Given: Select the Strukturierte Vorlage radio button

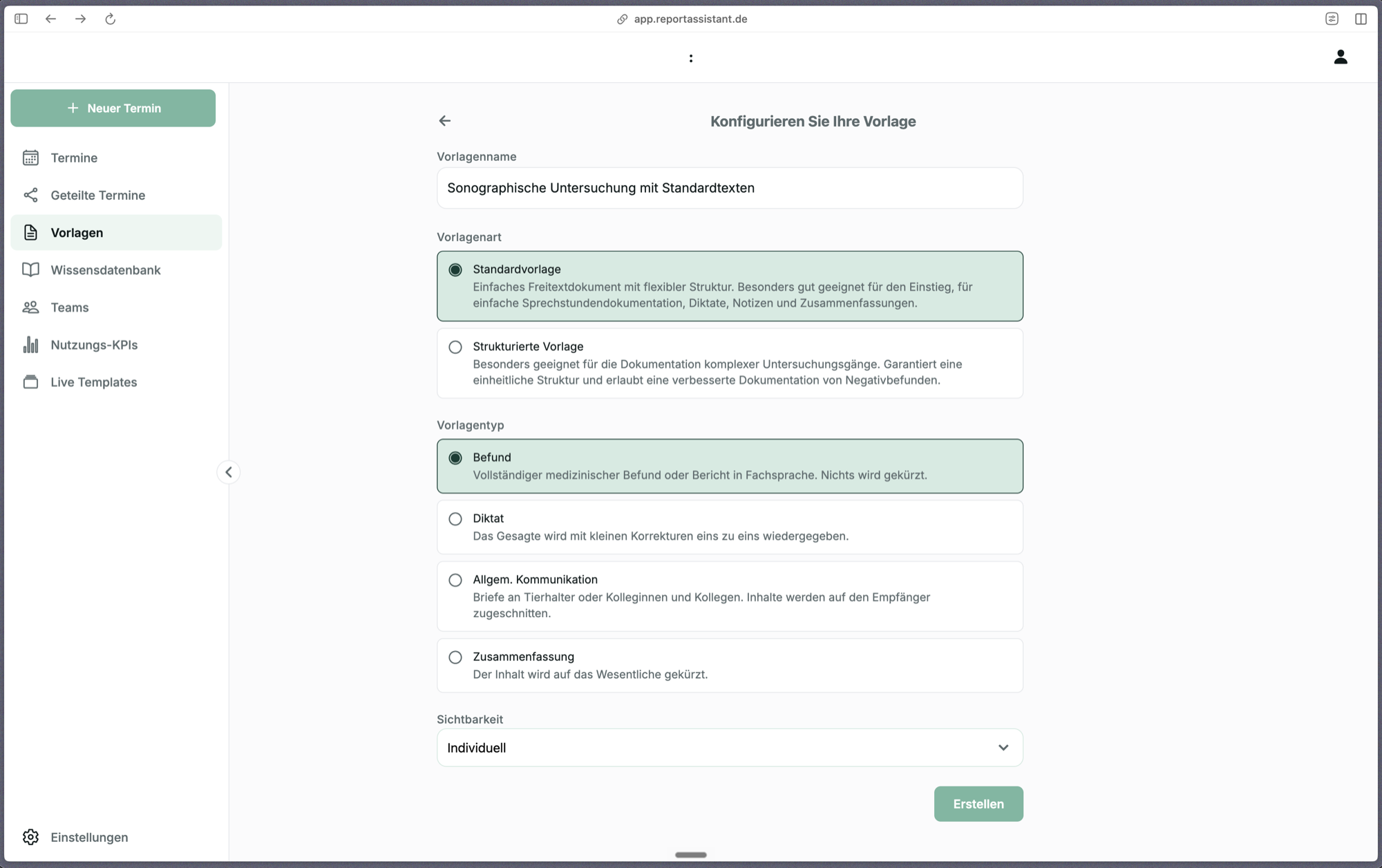Looking at the screenshot, I should [455, 347].
